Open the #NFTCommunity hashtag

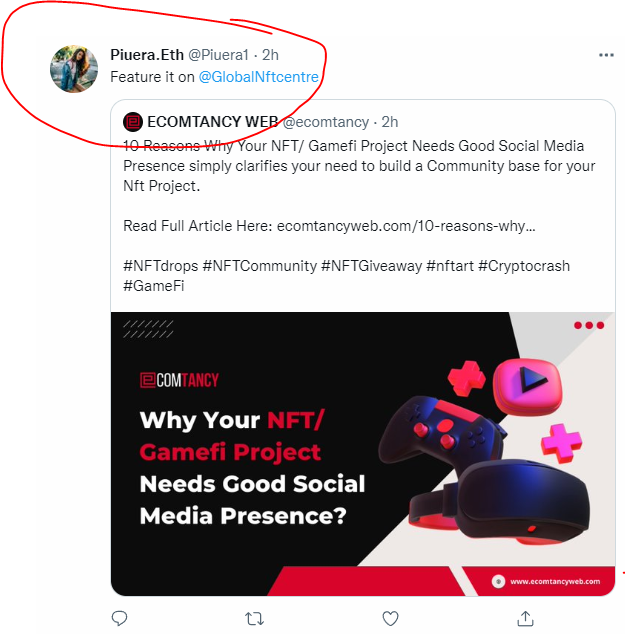tap(260, 266)
